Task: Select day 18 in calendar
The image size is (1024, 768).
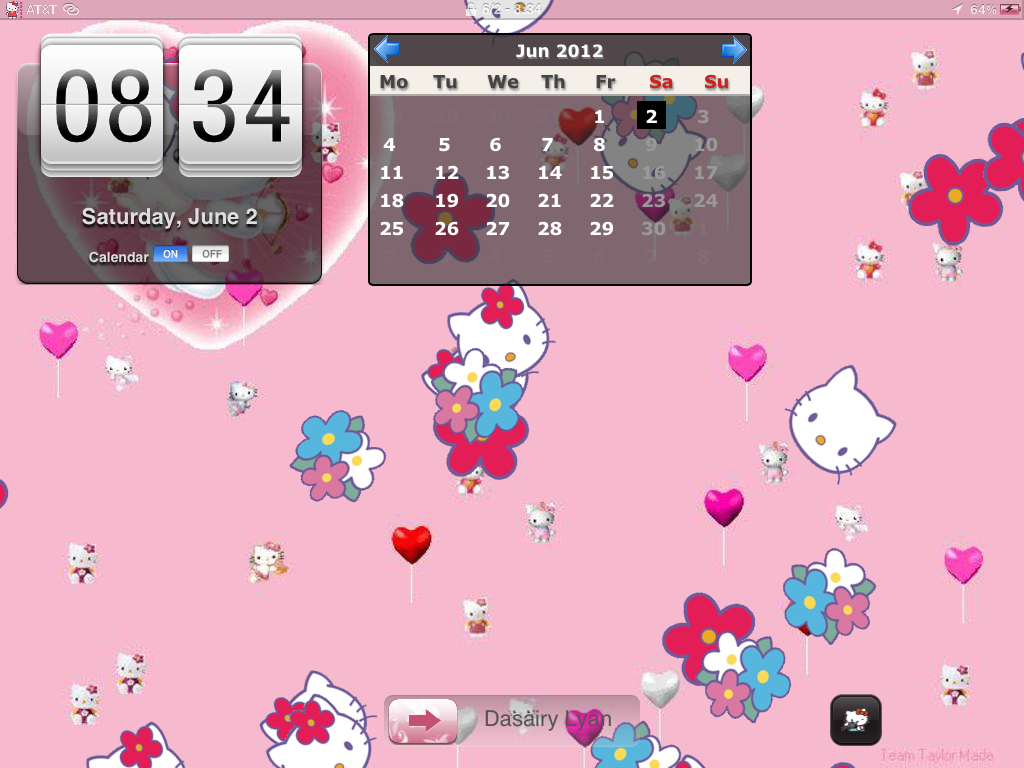Action: pyautogui.click(x=391, y=200)
